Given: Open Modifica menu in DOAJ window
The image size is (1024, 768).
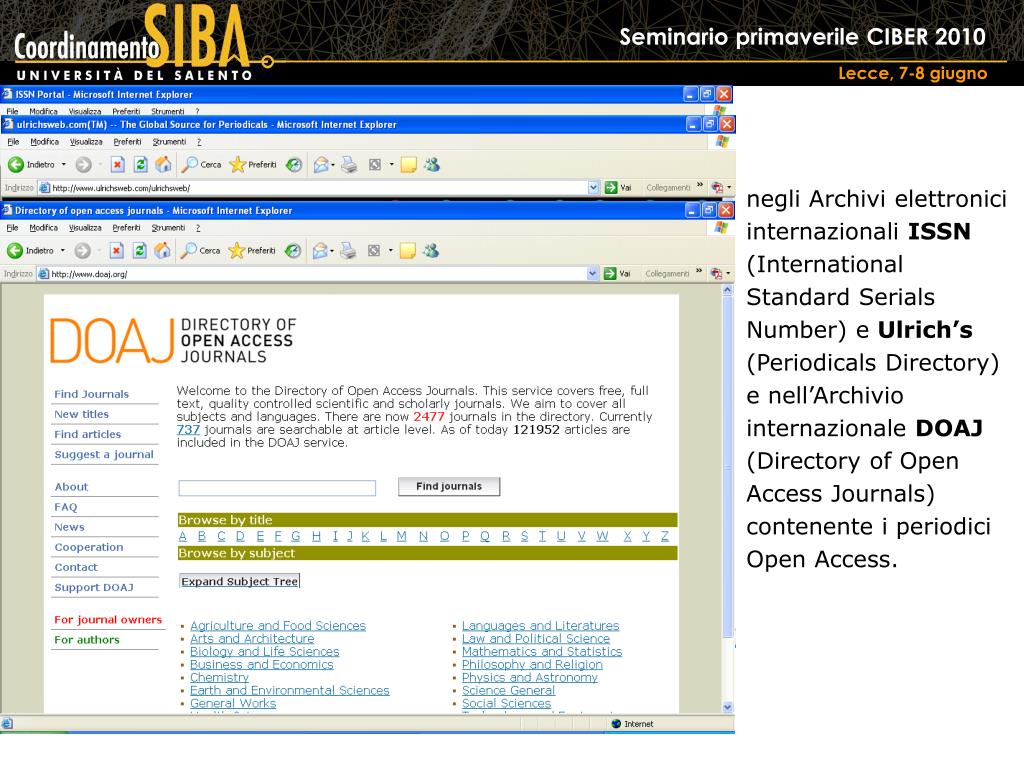Looking at the screenshot, I should (x=43, y=228).
